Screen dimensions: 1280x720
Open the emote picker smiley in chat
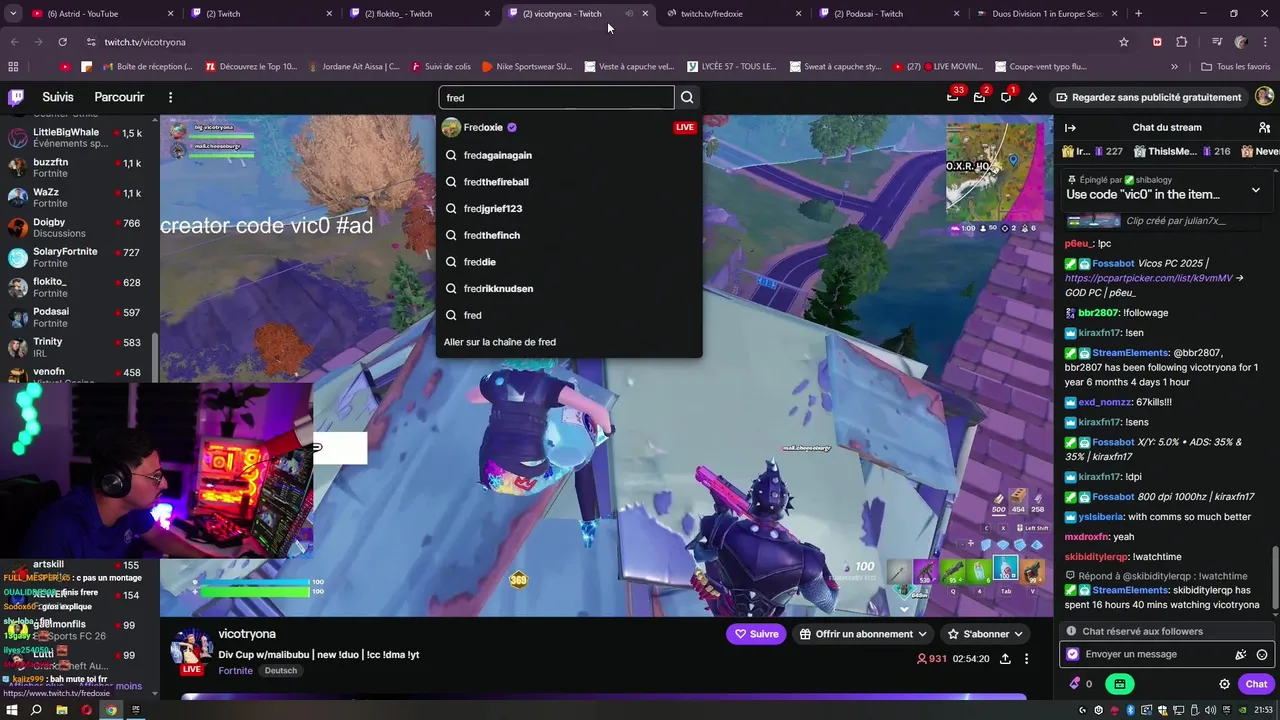pos(1262,654)
